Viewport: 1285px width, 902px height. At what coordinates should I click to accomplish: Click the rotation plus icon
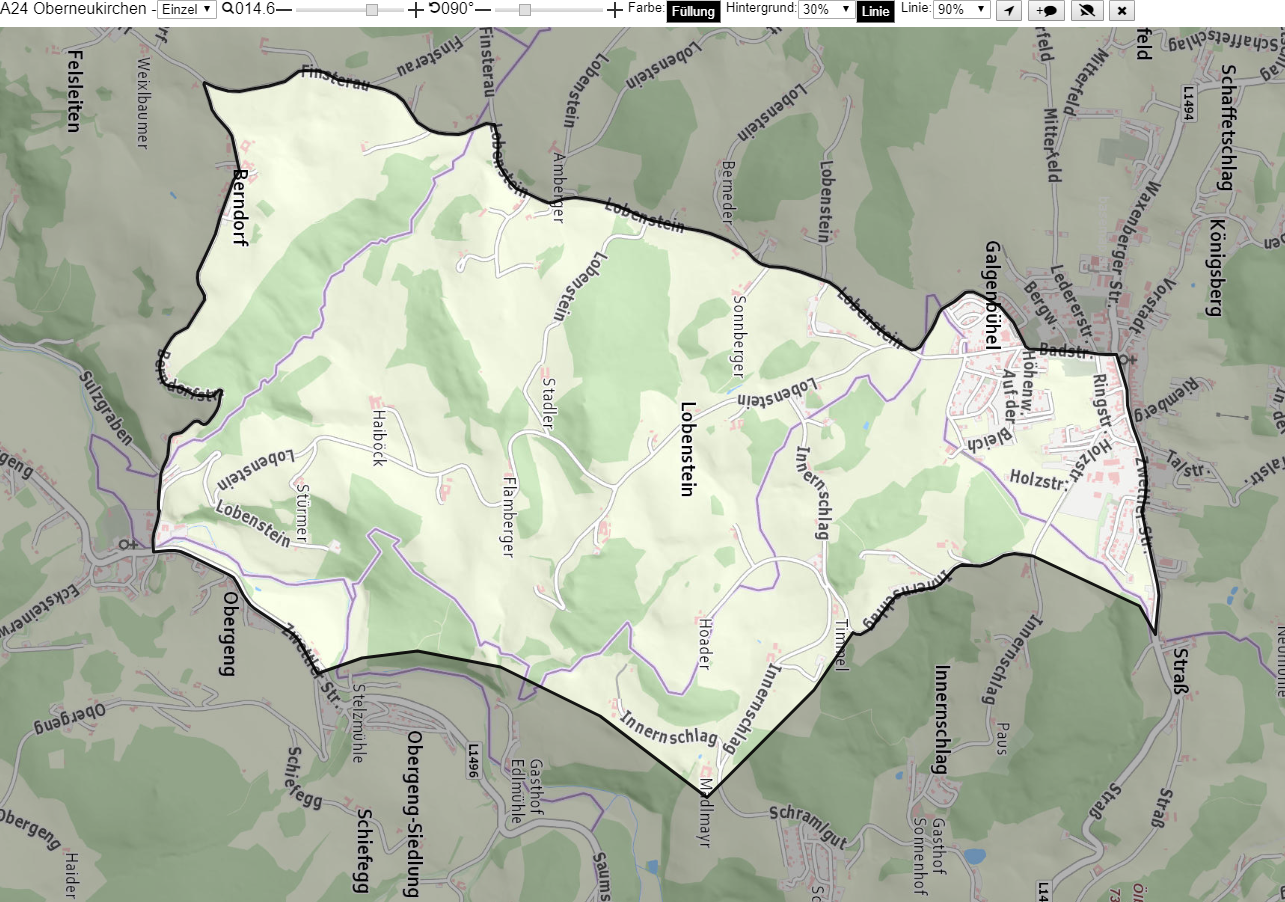[615, 10]
